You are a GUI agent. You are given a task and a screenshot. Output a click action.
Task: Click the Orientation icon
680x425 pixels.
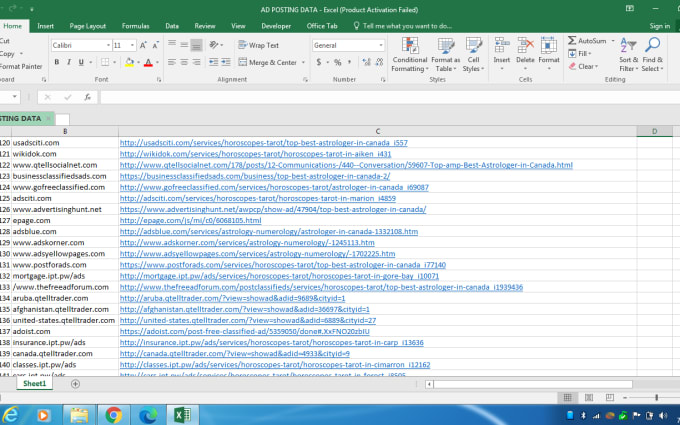coord(214,45)
